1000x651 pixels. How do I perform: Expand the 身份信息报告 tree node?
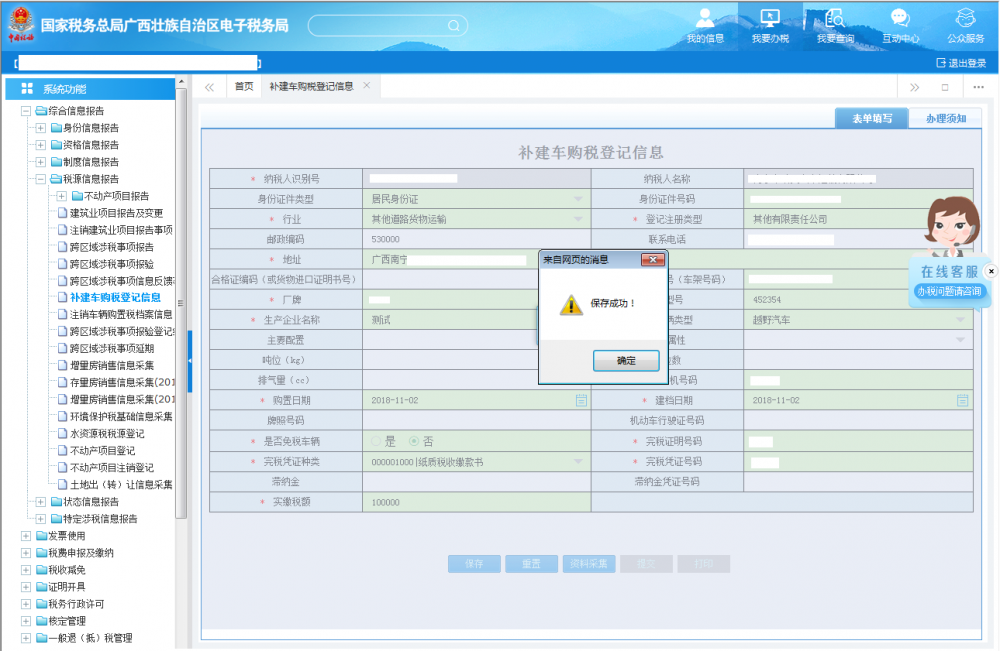coord(40,128)
